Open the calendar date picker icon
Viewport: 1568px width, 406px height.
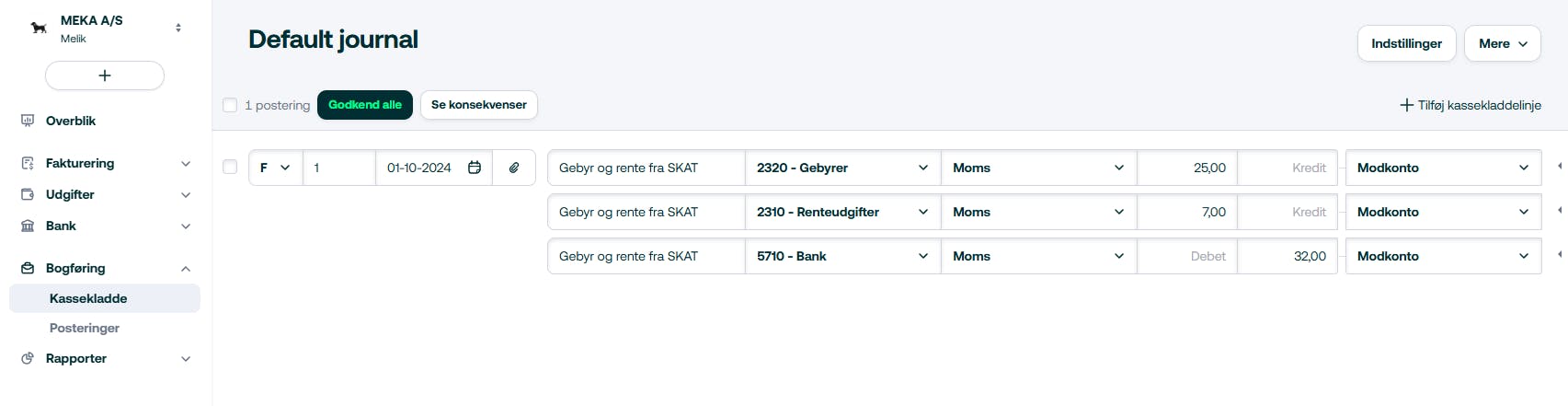tap(475, 168)
